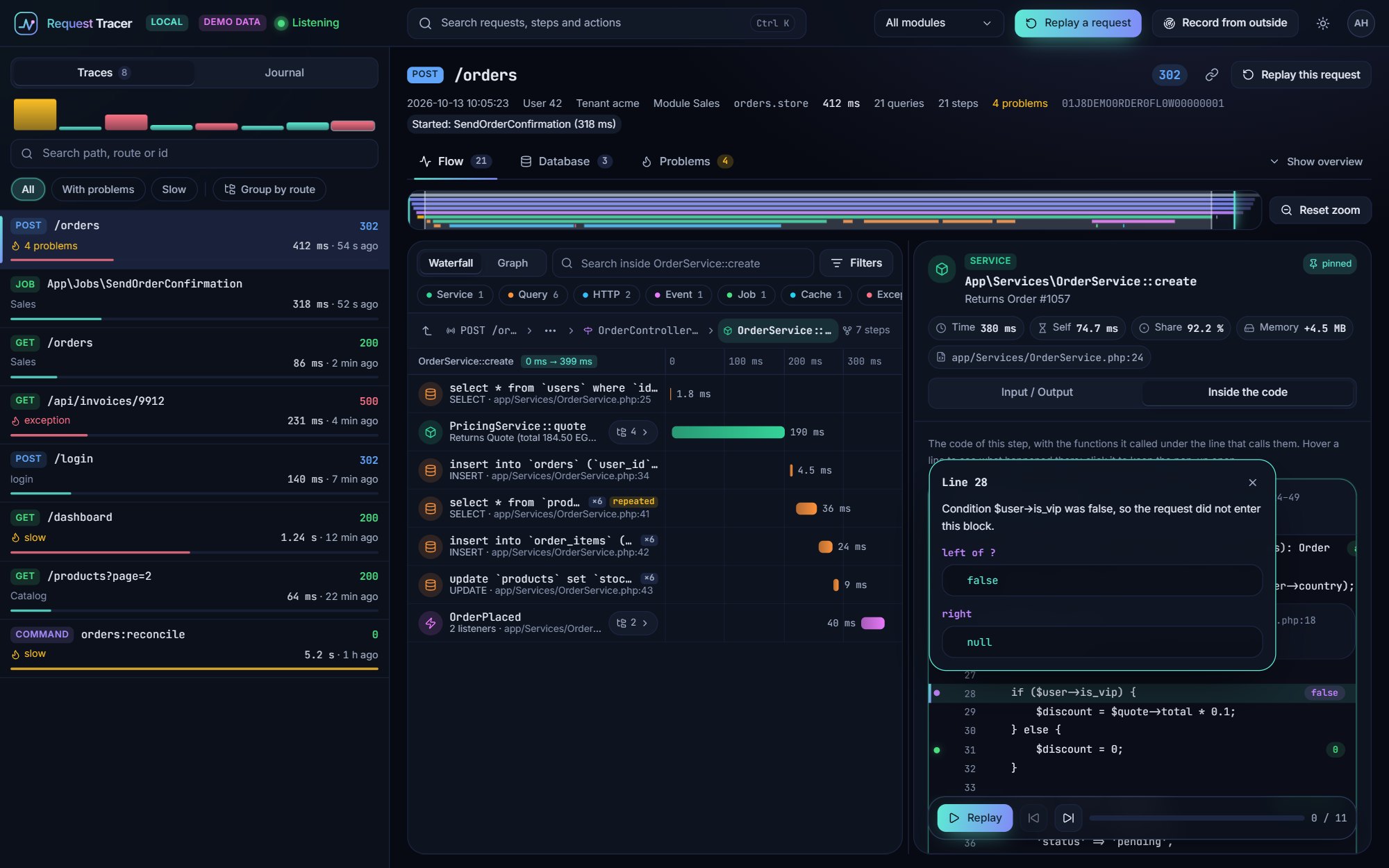Image resolution: width=1389 pixels, height=868 pixels.
Task: Toggle Group by route
Action: [269, 189]
